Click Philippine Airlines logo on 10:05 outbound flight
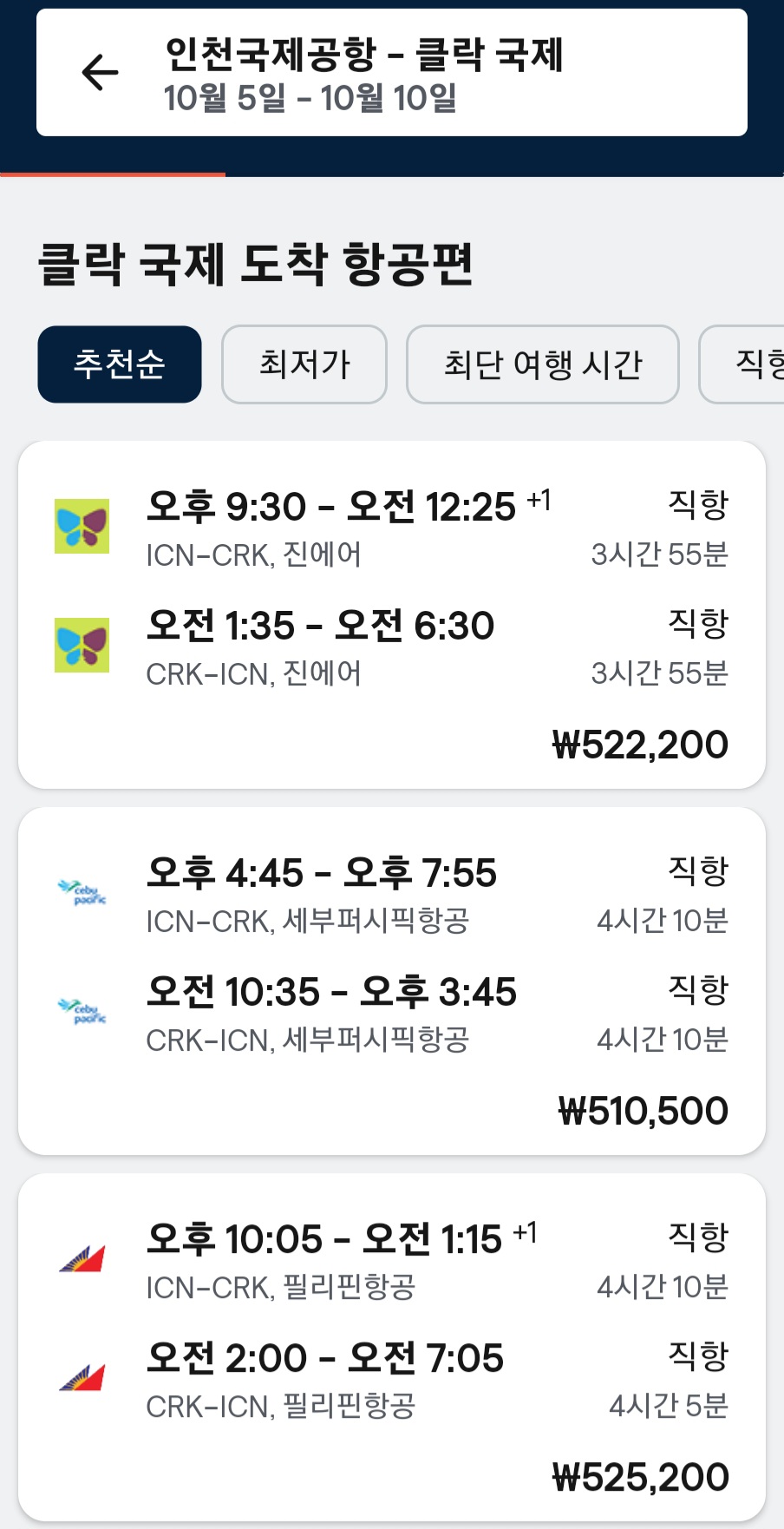This screenshot has height=1529, width=784. (82, 1258)
